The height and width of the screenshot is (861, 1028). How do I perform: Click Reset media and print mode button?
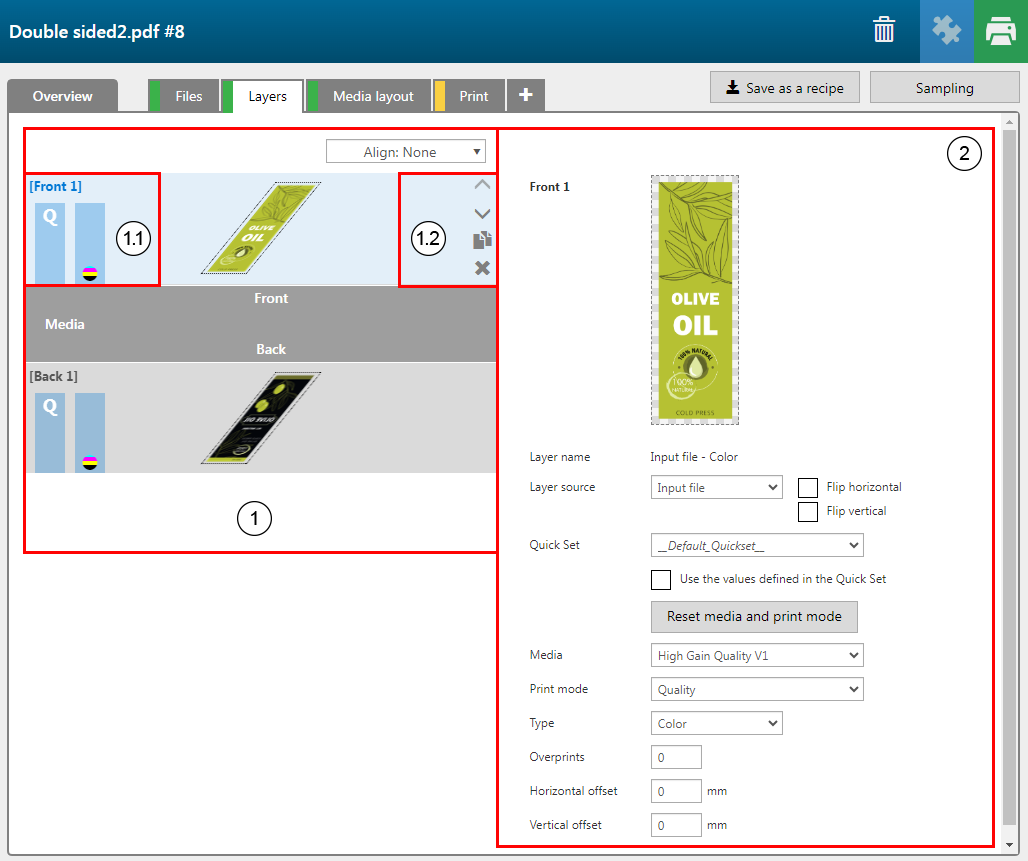754,616
